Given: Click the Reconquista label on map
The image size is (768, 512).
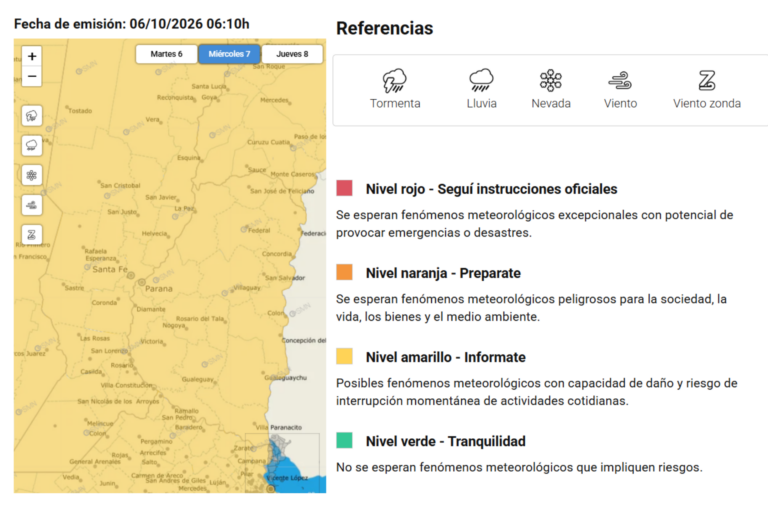Looking at the screenshot, I should [175, 98].
